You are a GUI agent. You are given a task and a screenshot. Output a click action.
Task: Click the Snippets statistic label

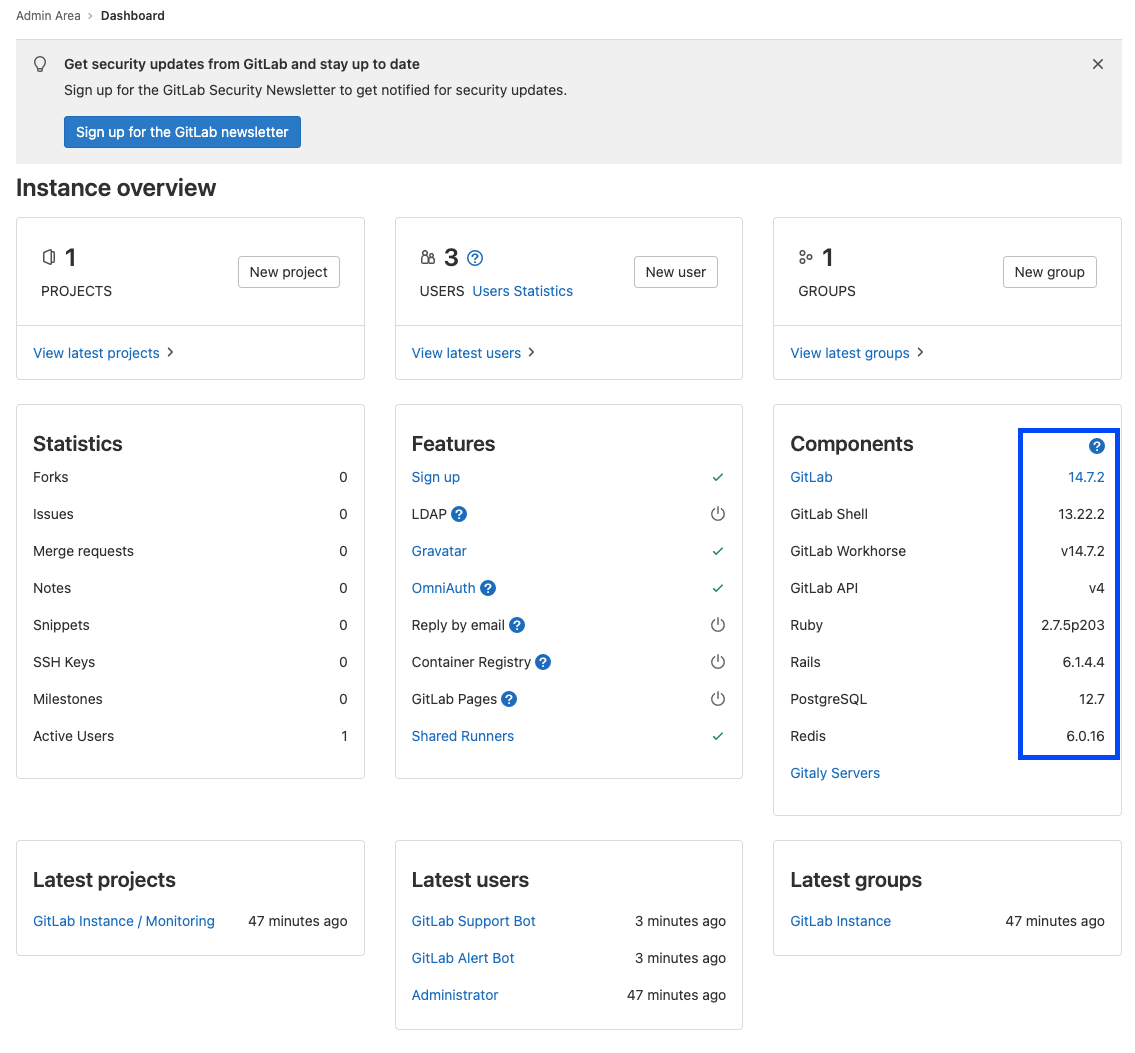[61, 625]
